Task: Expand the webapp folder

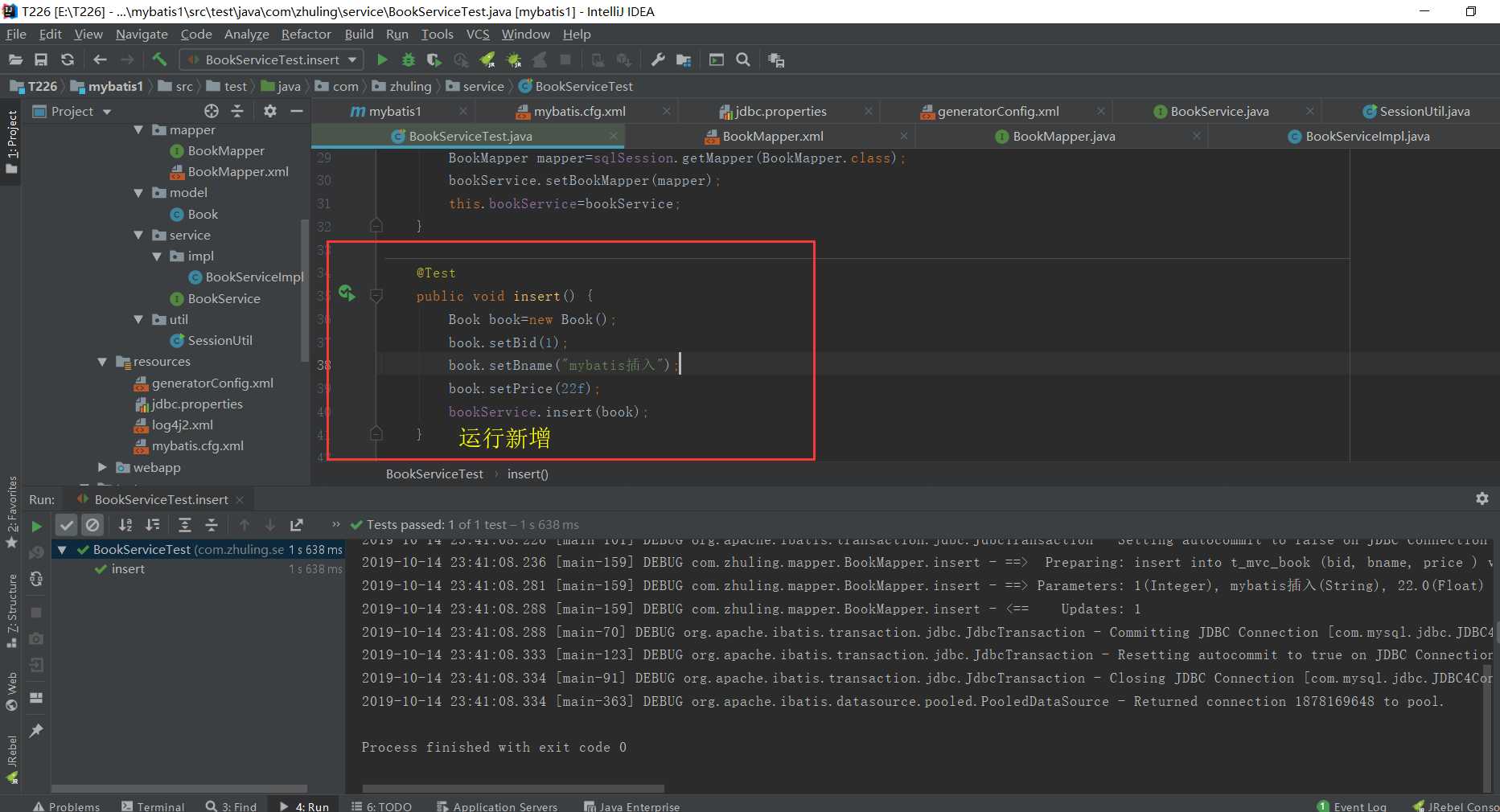Action: [102, 467]
